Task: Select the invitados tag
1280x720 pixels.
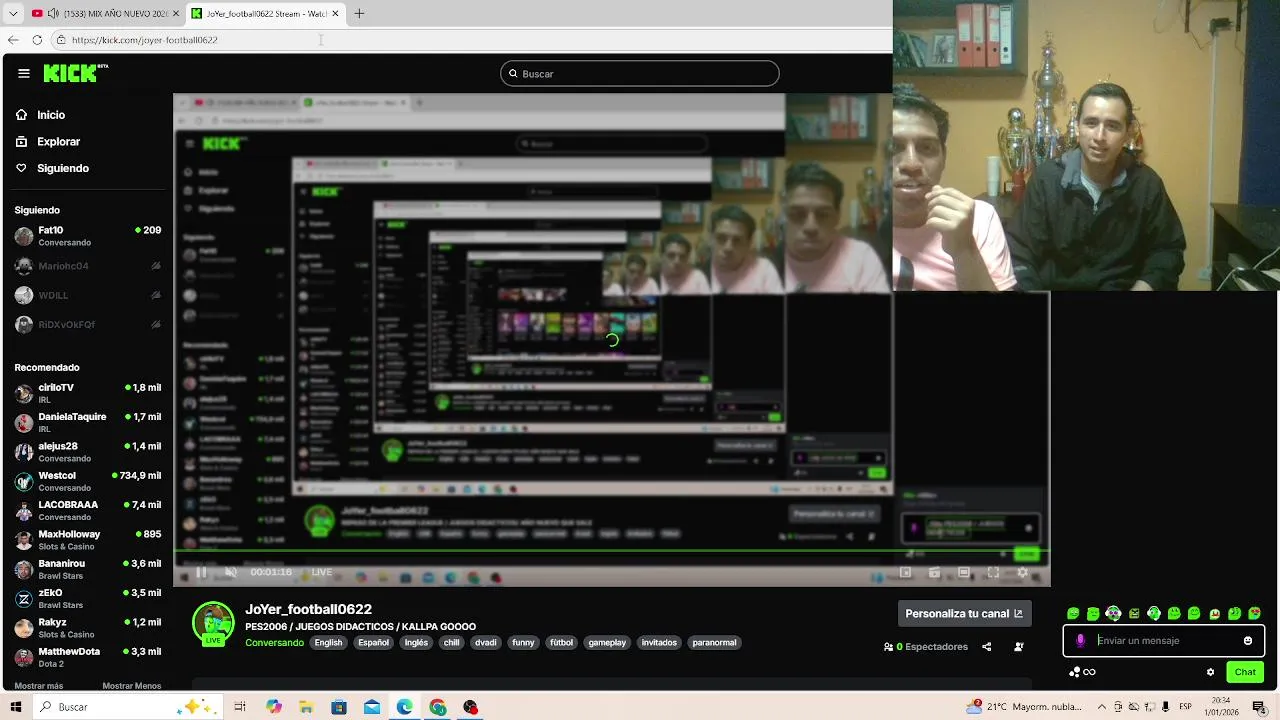Action: coord(659,643)
